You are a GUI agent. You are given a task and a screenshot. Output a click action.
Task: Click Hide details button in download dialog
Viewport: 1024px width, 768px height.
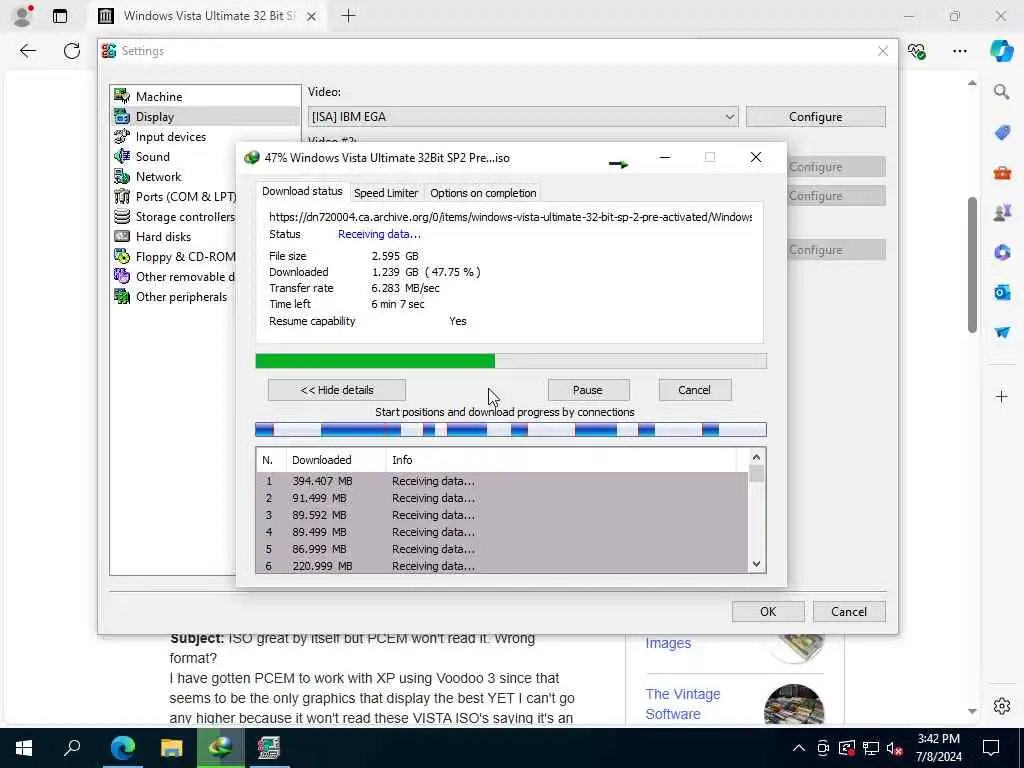[337, 390]
